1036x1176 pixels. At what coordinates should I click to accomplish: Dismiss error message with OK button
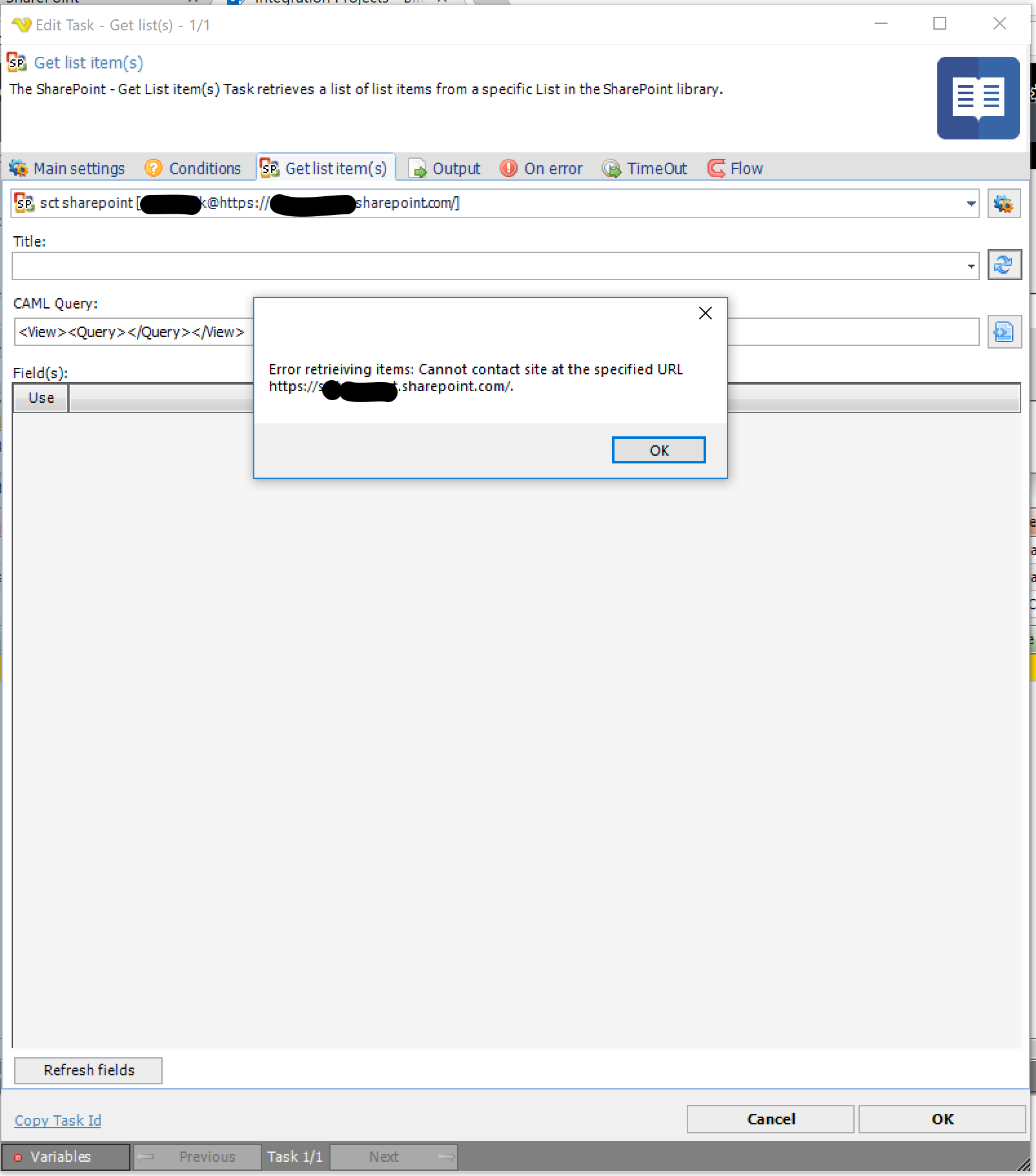pyautogui.click(x=658, y=451)
